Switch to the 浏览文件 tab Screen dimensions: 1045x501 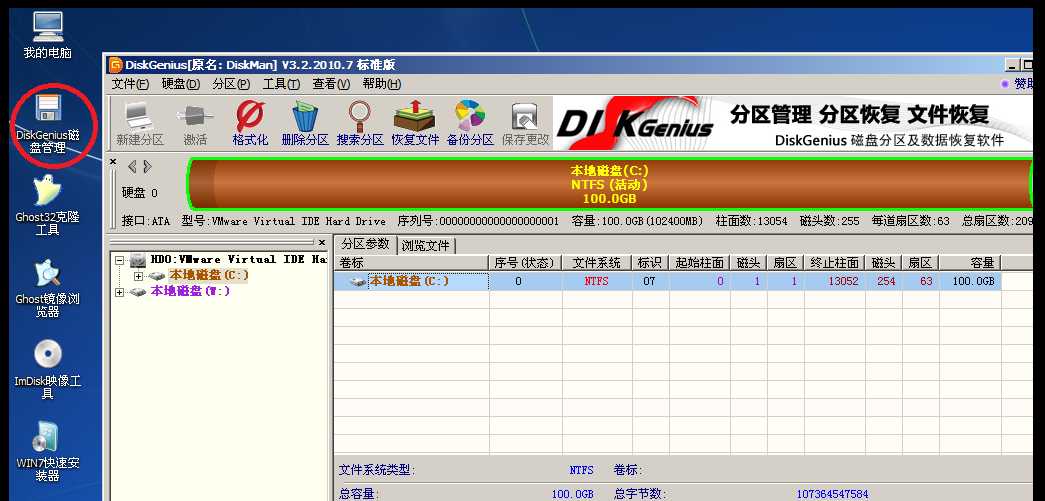click(425, 245)
